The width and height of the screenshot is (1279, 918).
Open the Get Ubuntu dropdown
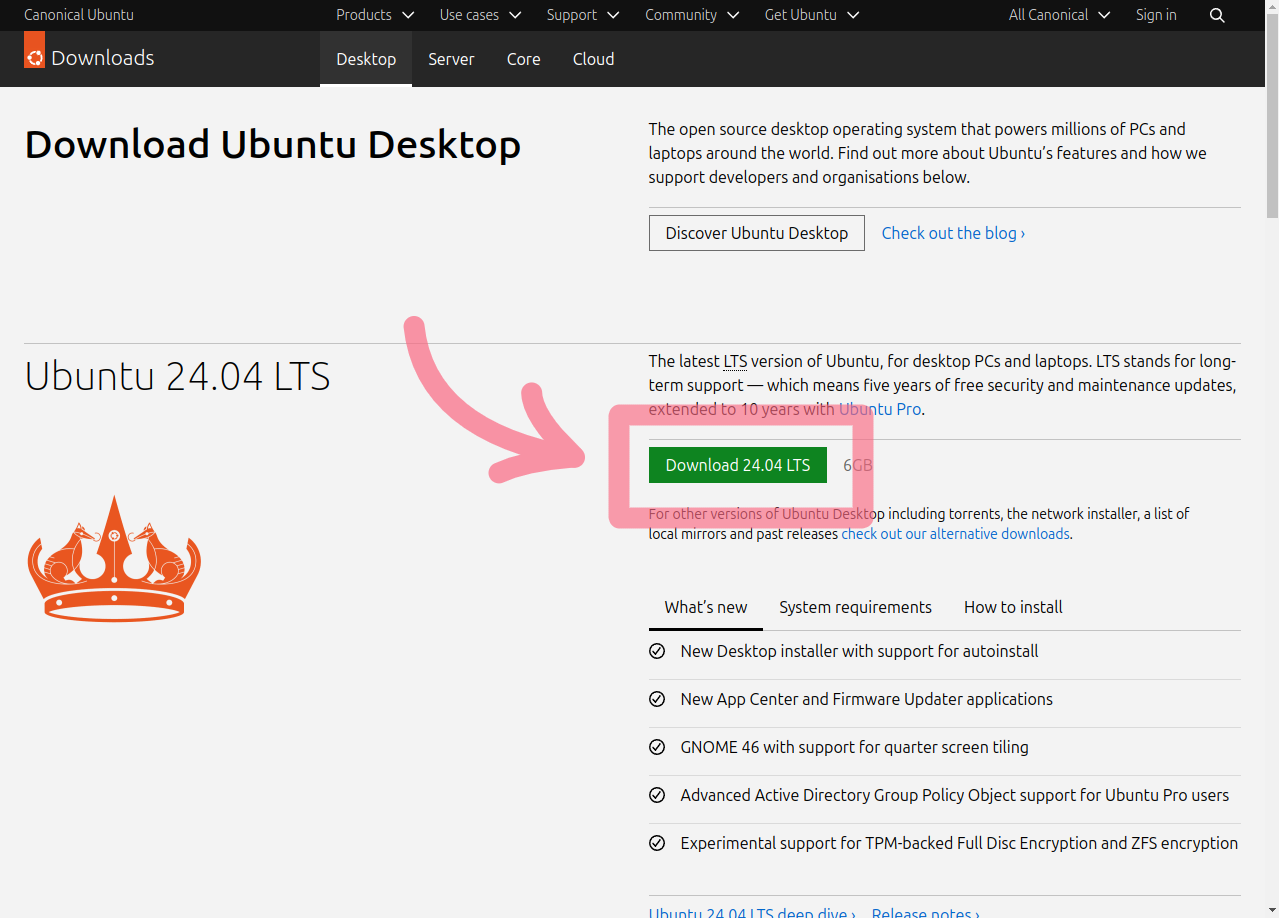pyautogui.click(x=812, y=15)
